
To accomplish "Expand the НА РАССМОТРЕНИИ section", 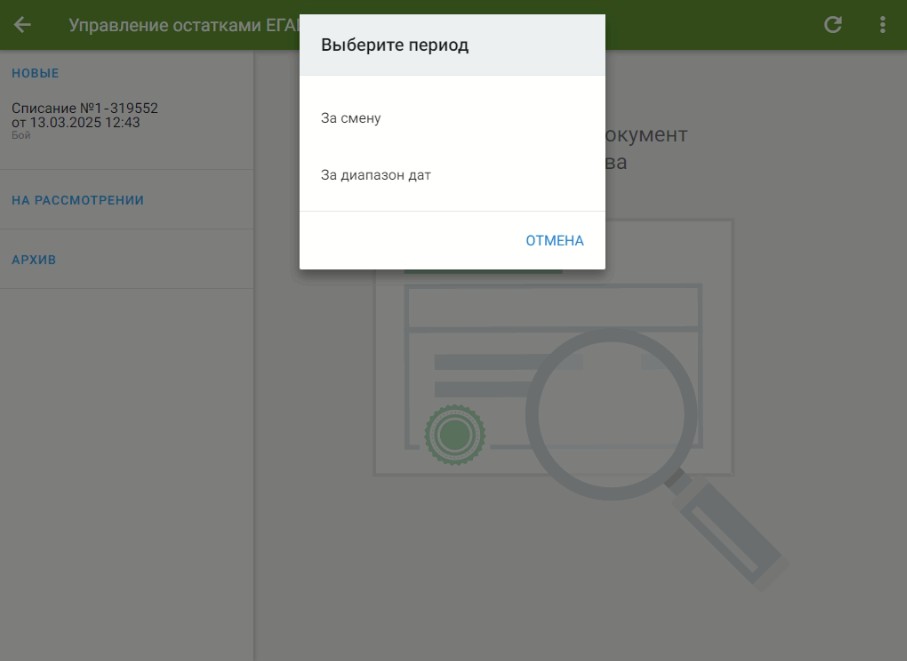I will [x=78, y=200].
